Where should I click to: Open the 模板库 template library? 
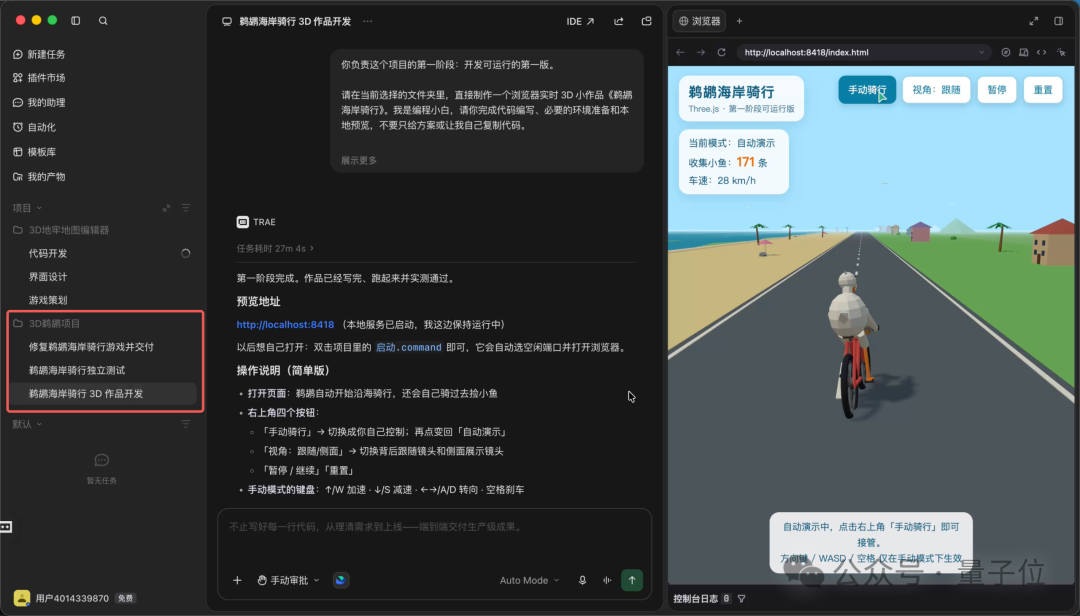[34, 152]
